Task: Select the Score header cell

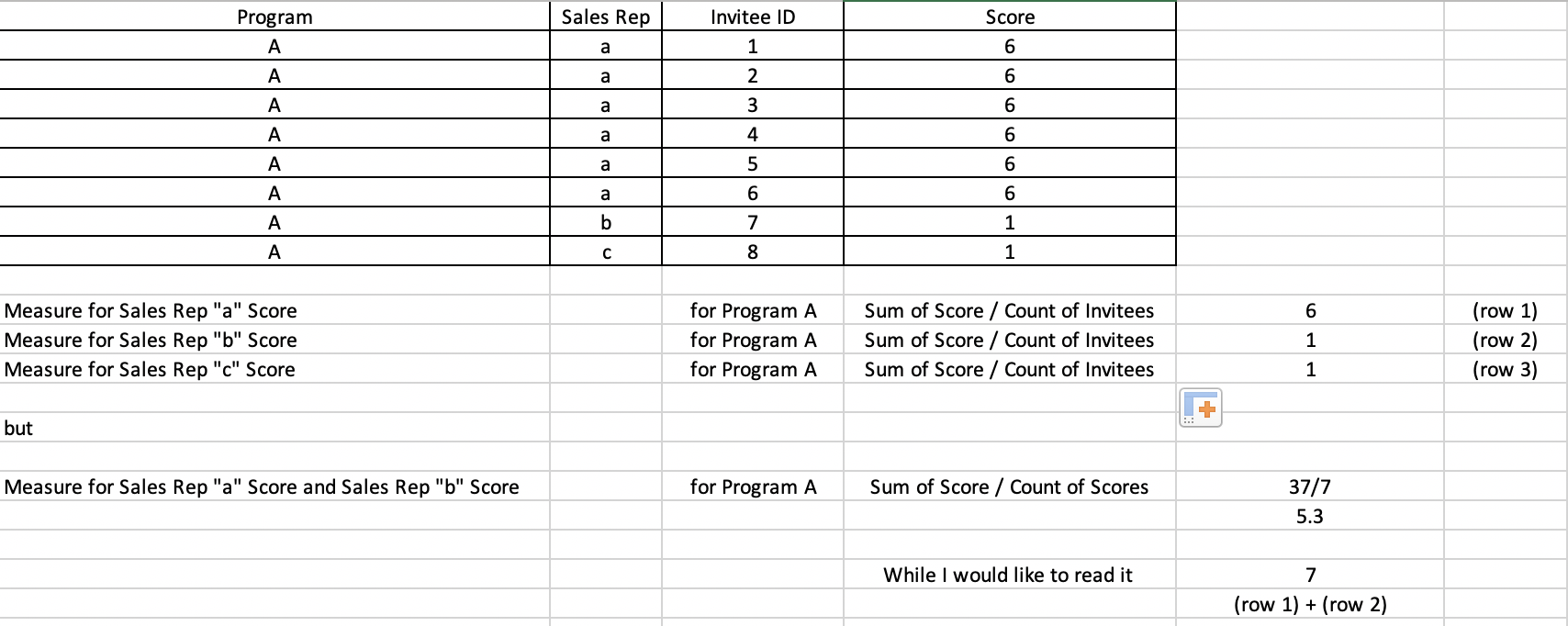Action: pos(1010,17)
